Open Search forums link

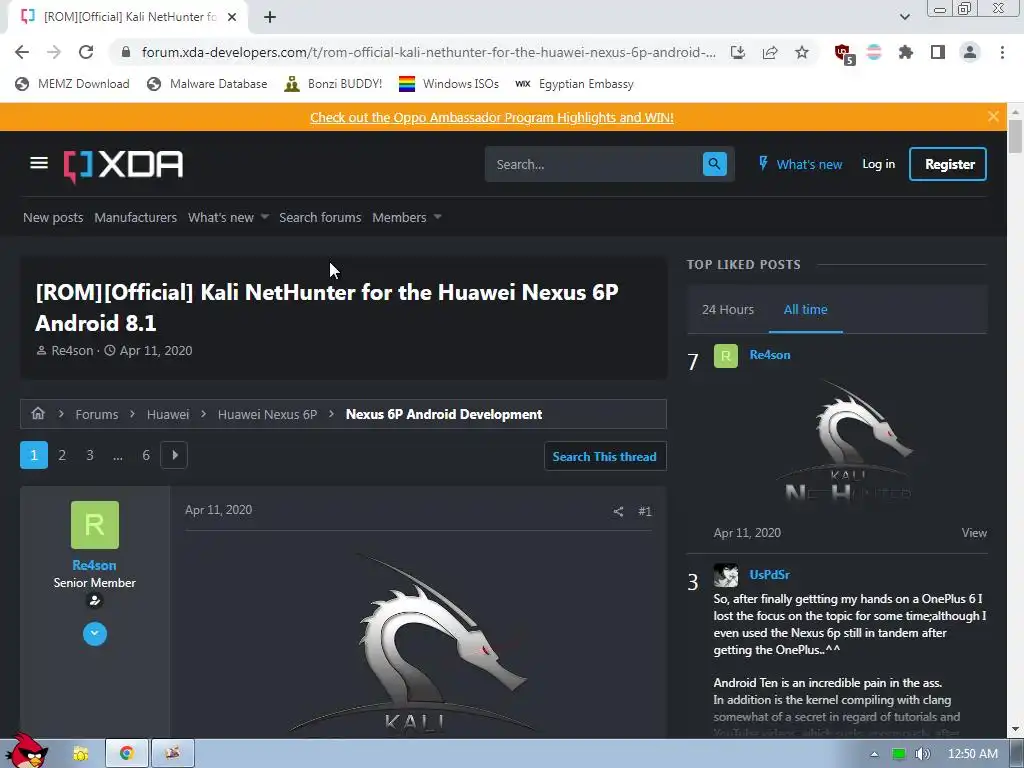click(320, 217)
